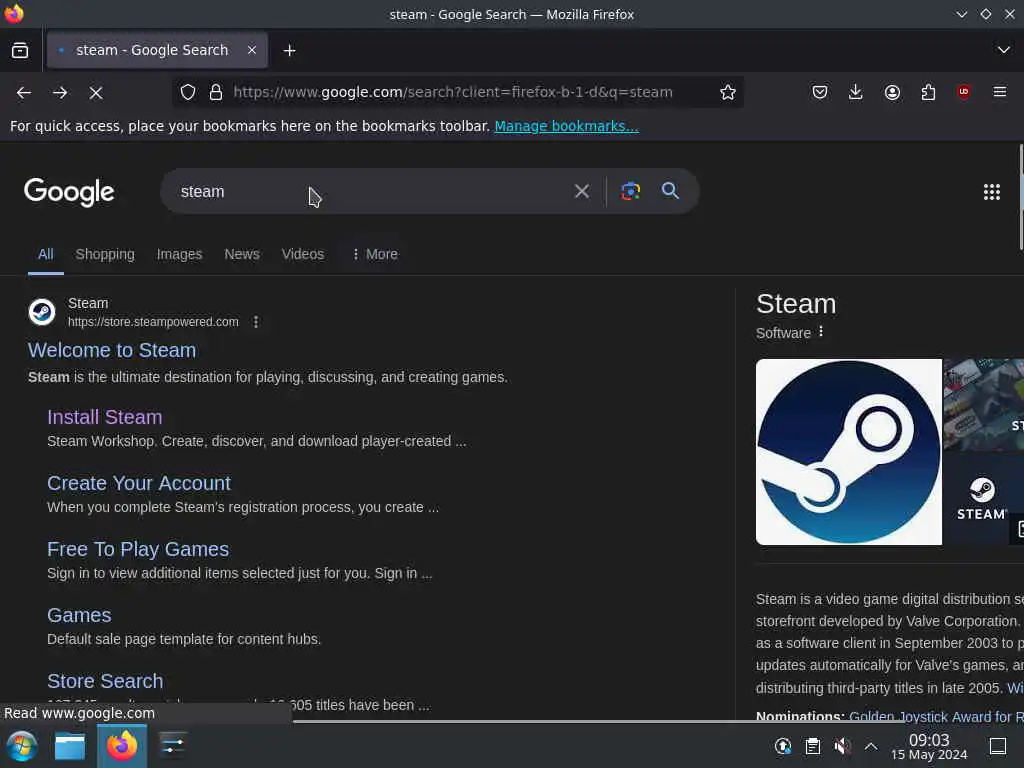Open the clock showing 09:03
1024x768 pixels.
[x=929, y=746]
